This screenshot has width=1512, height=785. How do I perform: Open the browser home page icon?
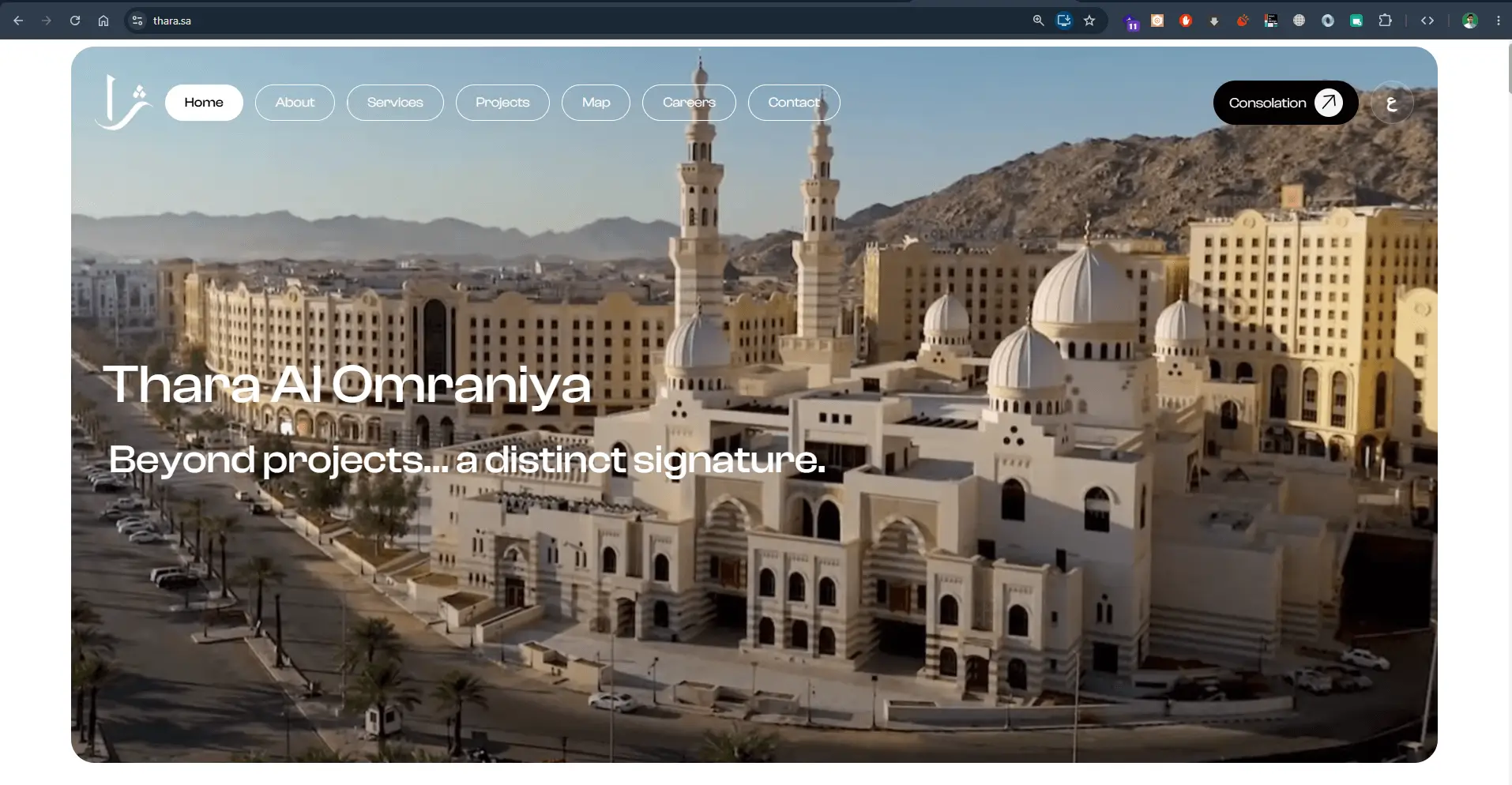coord(103,21)
